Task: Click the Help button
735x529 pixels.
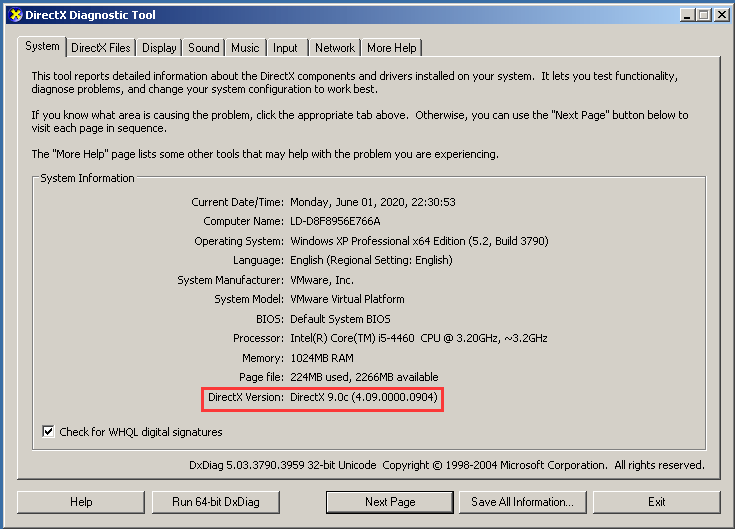Action: point(81,502)
